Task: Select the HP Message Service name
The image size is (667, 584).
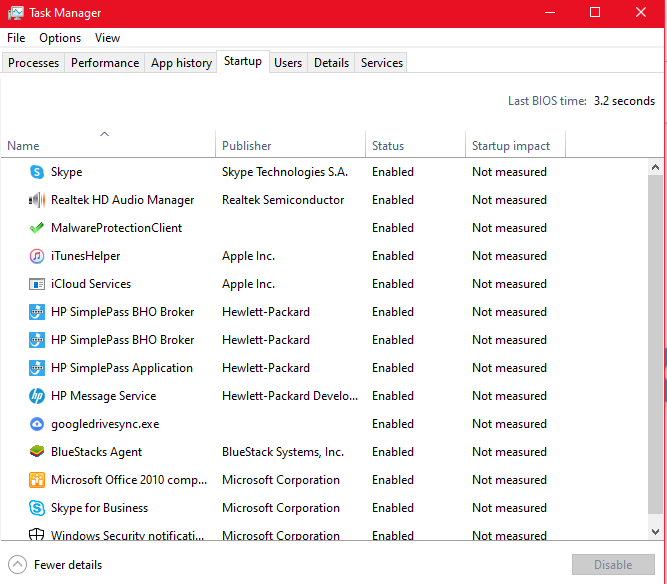Action: tap(103, 396)
